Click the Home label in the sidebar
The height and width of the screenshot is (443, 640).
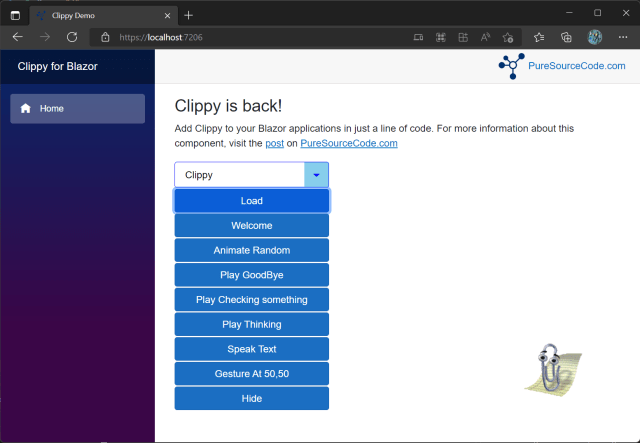pos(52,109)
